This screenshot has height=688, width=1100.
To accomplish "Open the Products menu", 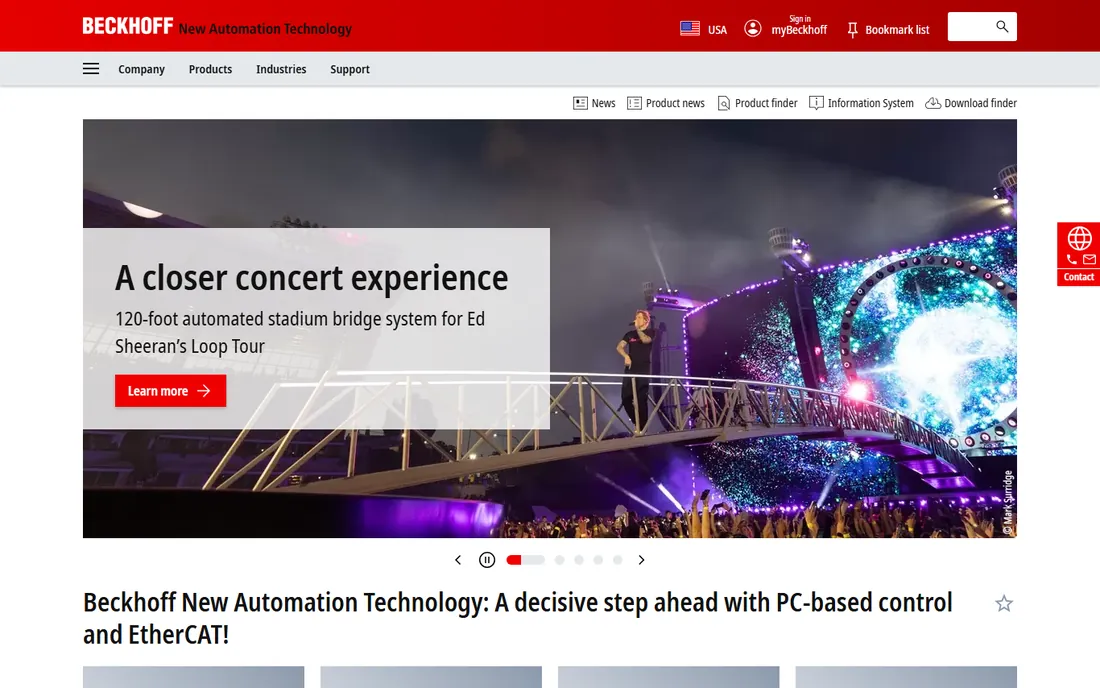I will click(x=210, y=69).
